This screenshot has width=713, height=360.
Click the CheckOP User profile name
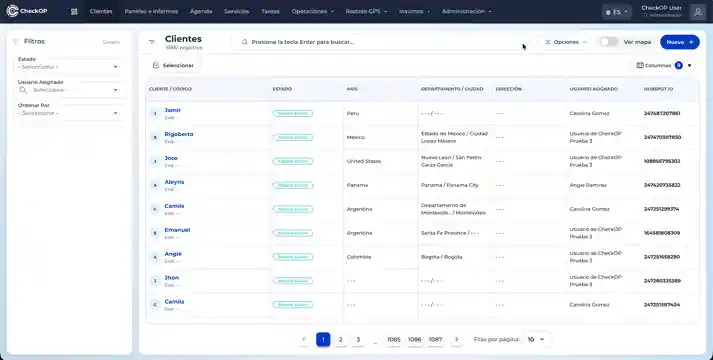coord(662,8)
